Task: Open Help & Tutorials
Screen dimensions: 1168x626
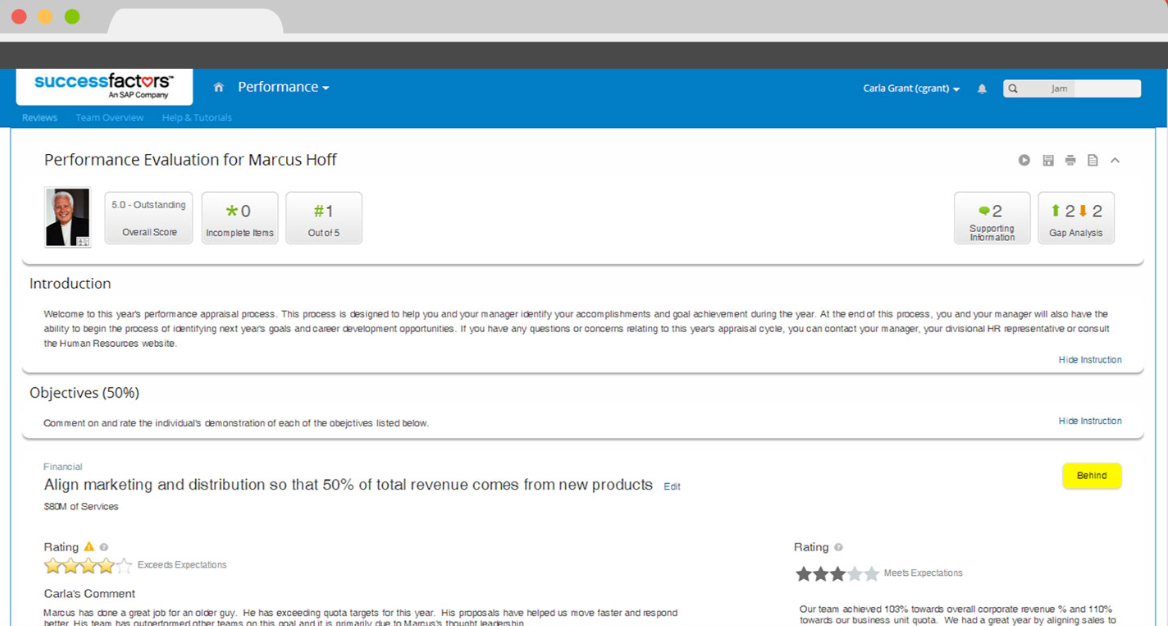Action: click(196, 117)
